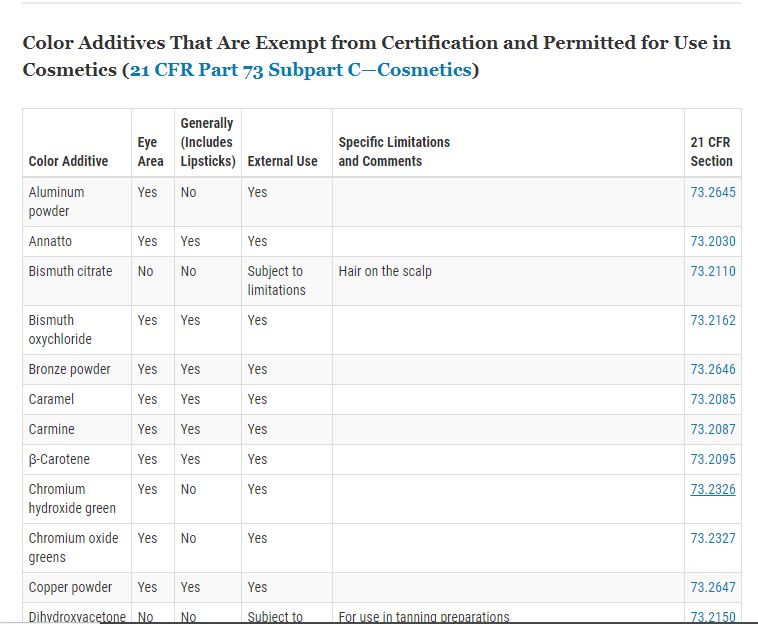Open section 73.2110 for Bismuth citrate

click(x=713, y=271)
